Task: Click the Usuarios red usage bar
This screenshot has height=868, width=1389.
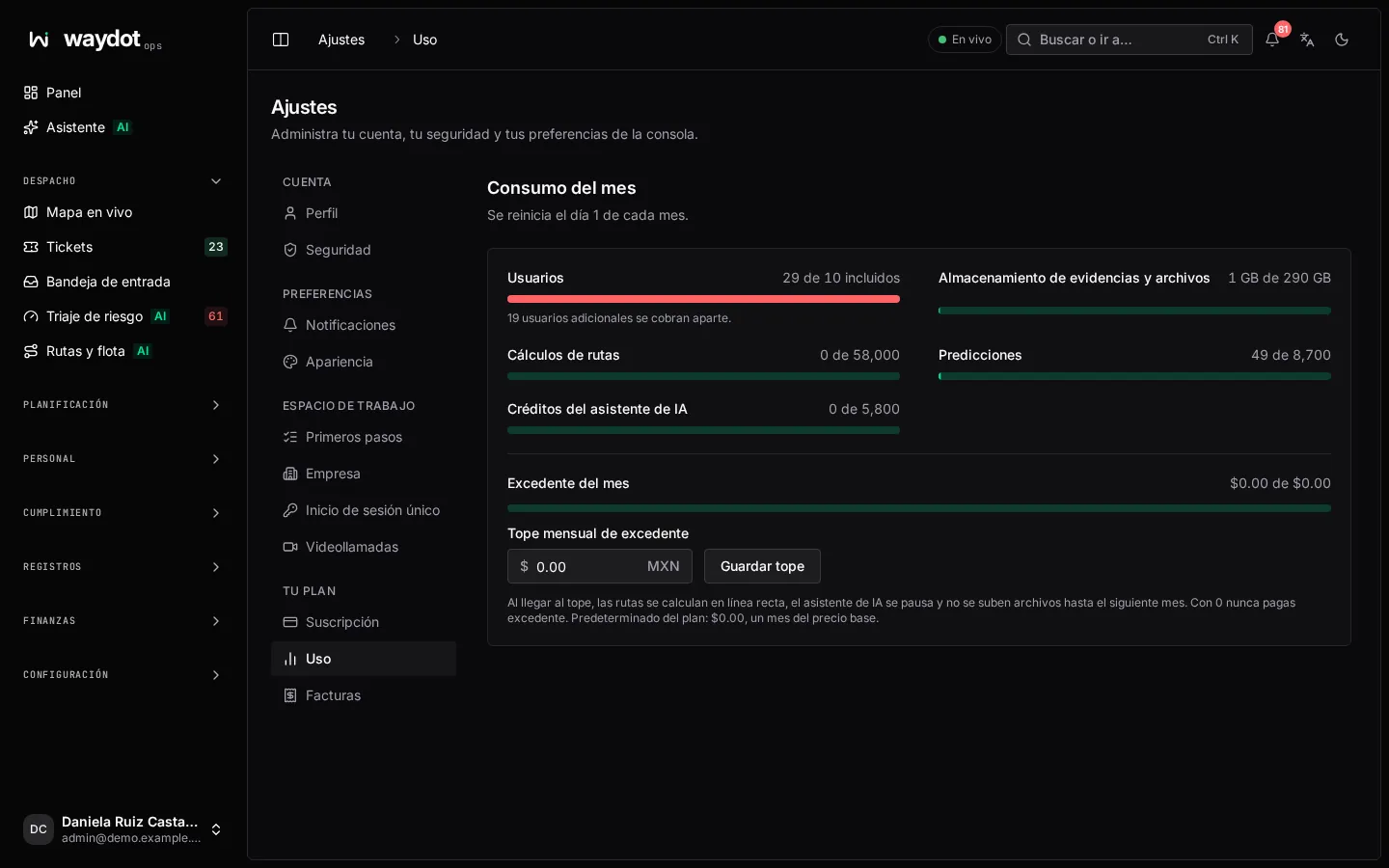Action: [x=703, y=299]
